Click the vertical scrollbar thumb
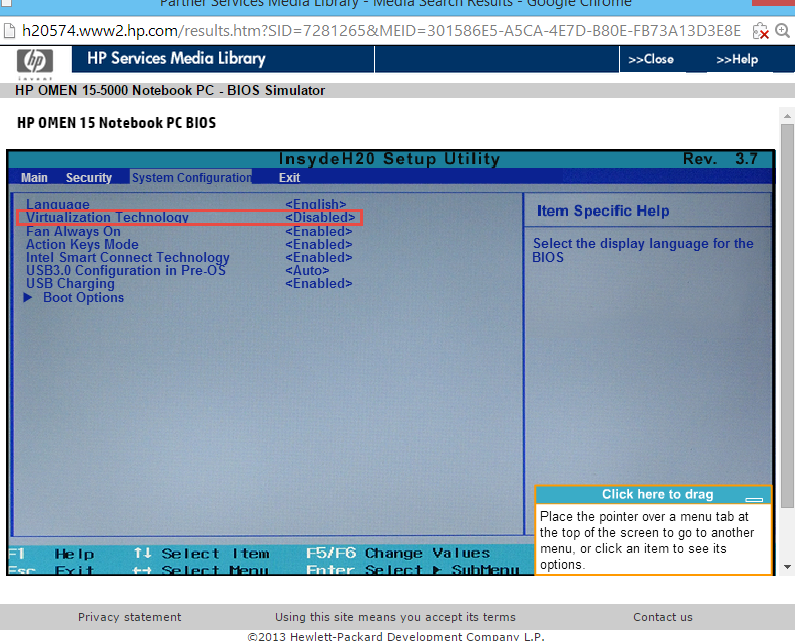 pyautogui.click(x=787, y=315)
